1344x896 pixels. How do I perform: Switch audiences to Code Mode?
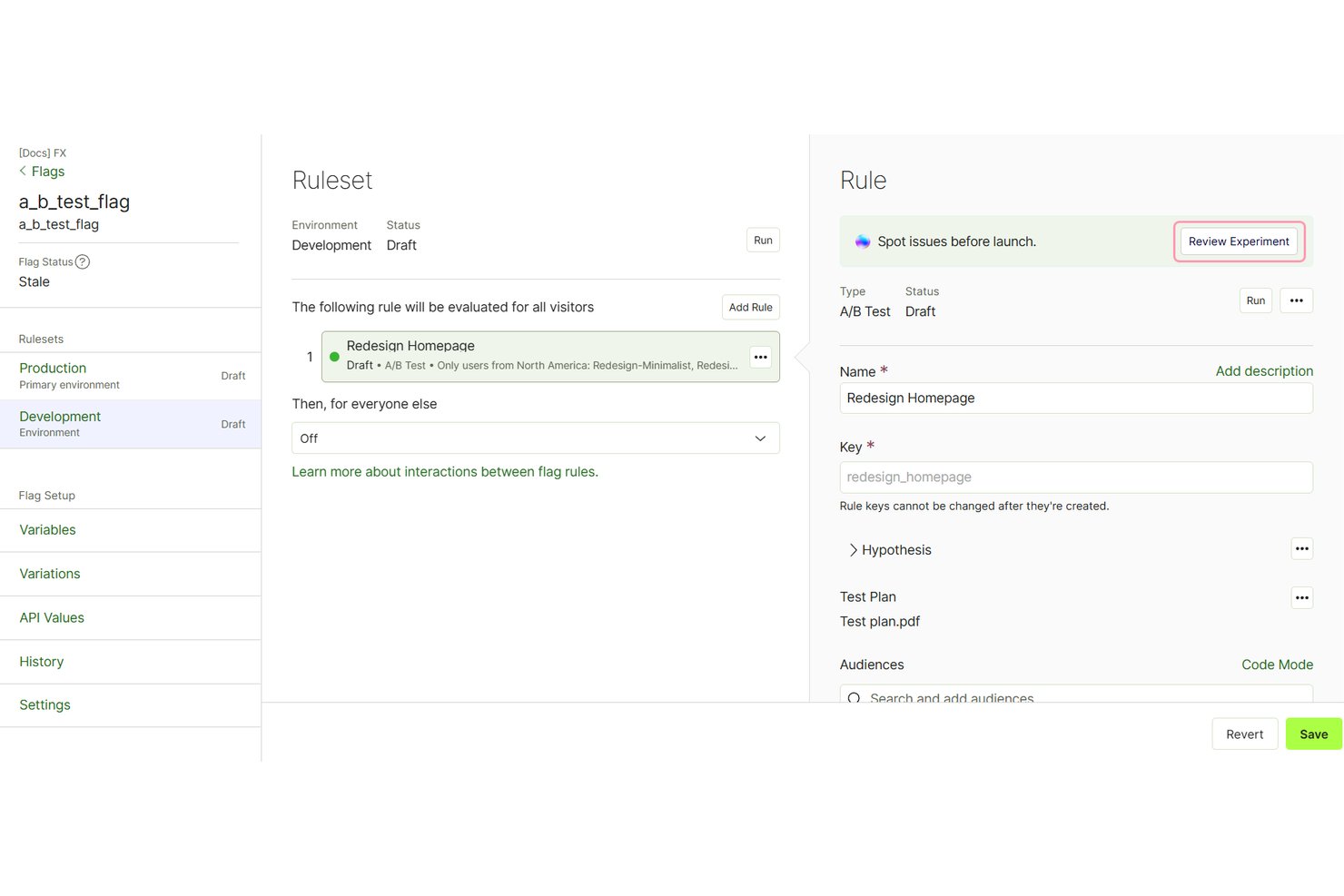1277,665
